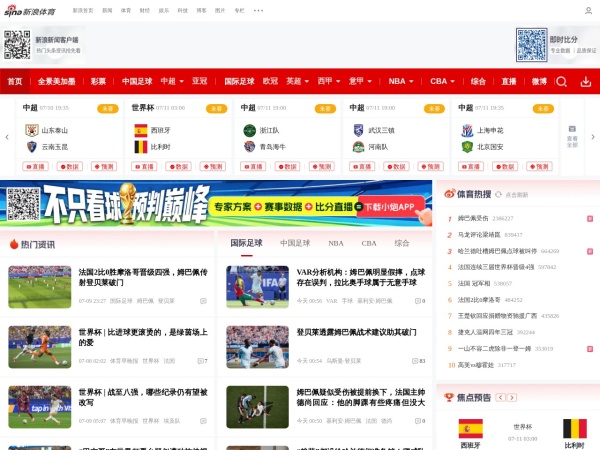
Task: Open hot search item 姆巴佩受伤
Action: click(473, 218)
